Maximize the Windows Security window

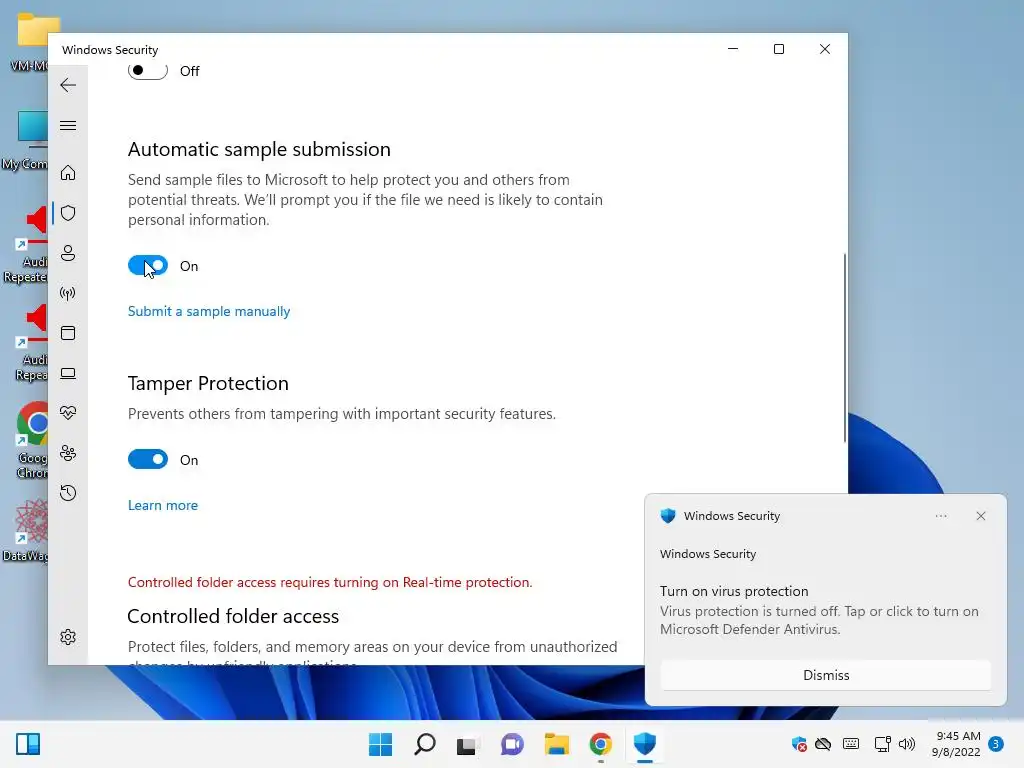[778, 49]
